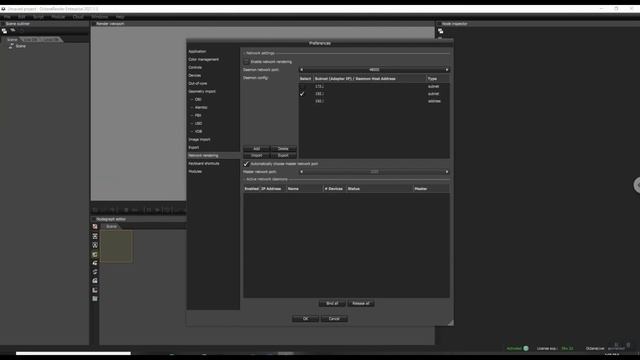Screen dimensions: 640x360
Task: Select FBX under Geometry import
Action: click(x=198, y=116)
